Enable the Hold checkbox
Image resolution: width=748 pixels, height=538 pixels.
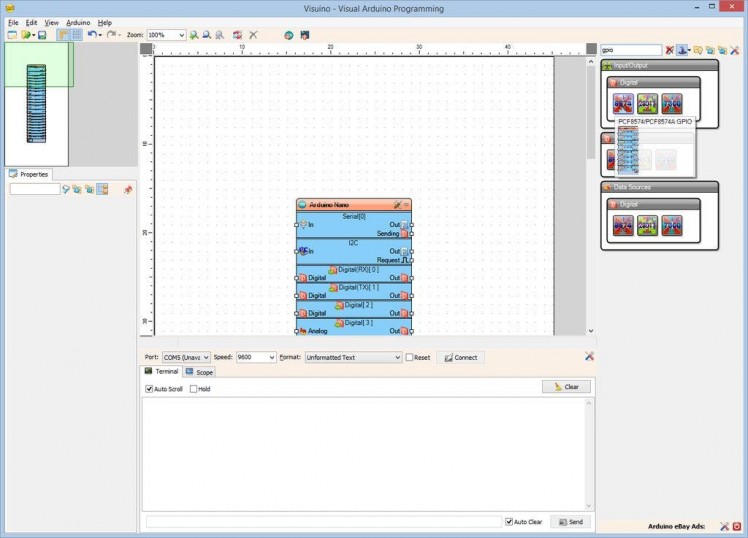[x=194, y=389]
